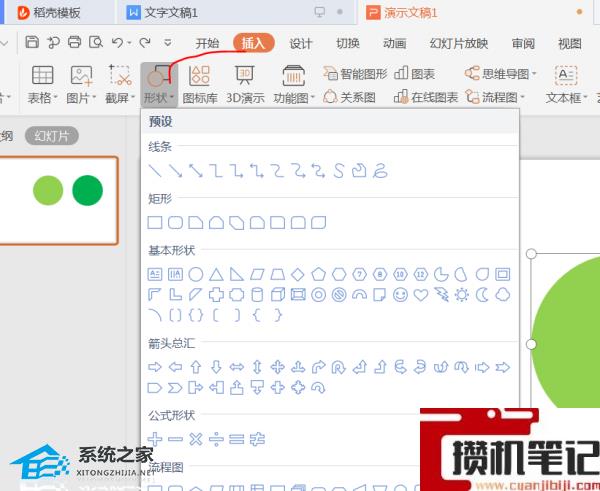
Task: Switch to the 插入 ribbon tab
Action: pos(253,43)
